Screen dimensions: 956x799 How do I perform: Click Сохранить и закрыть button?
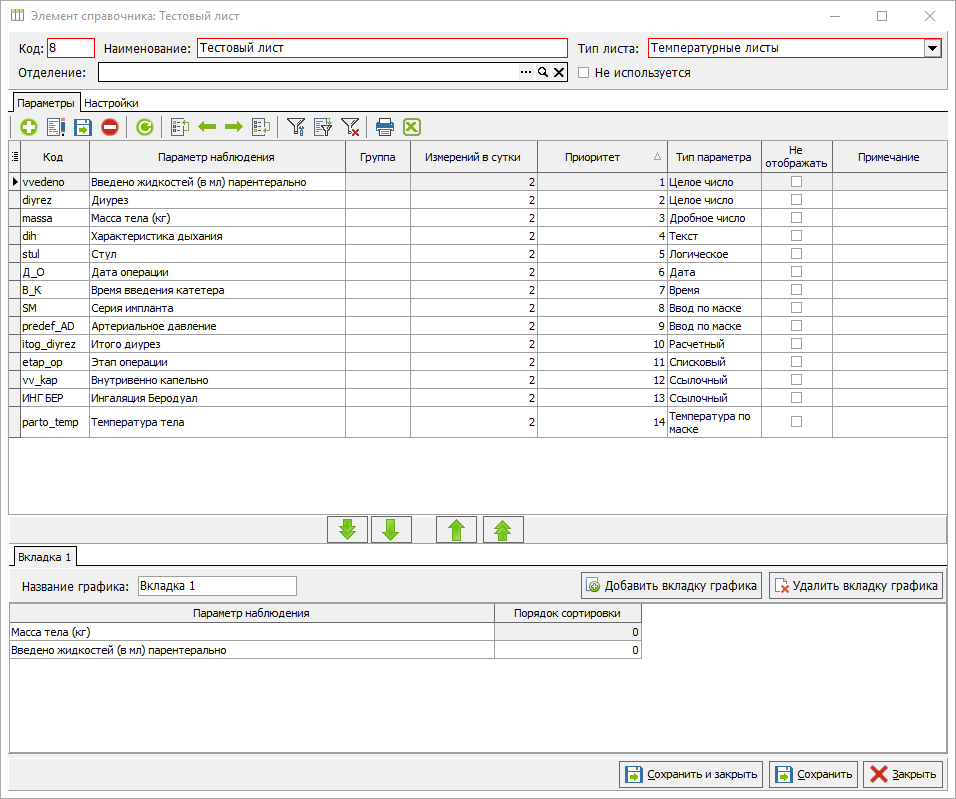click(691, 774)
